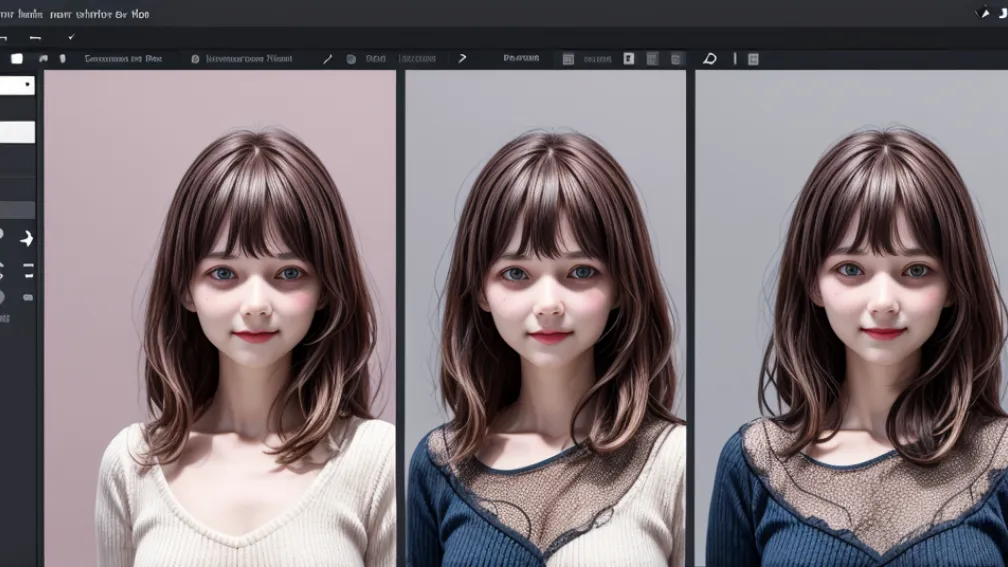Click the gray highlighted bar in left sidebar

click(x=17, y=210)
